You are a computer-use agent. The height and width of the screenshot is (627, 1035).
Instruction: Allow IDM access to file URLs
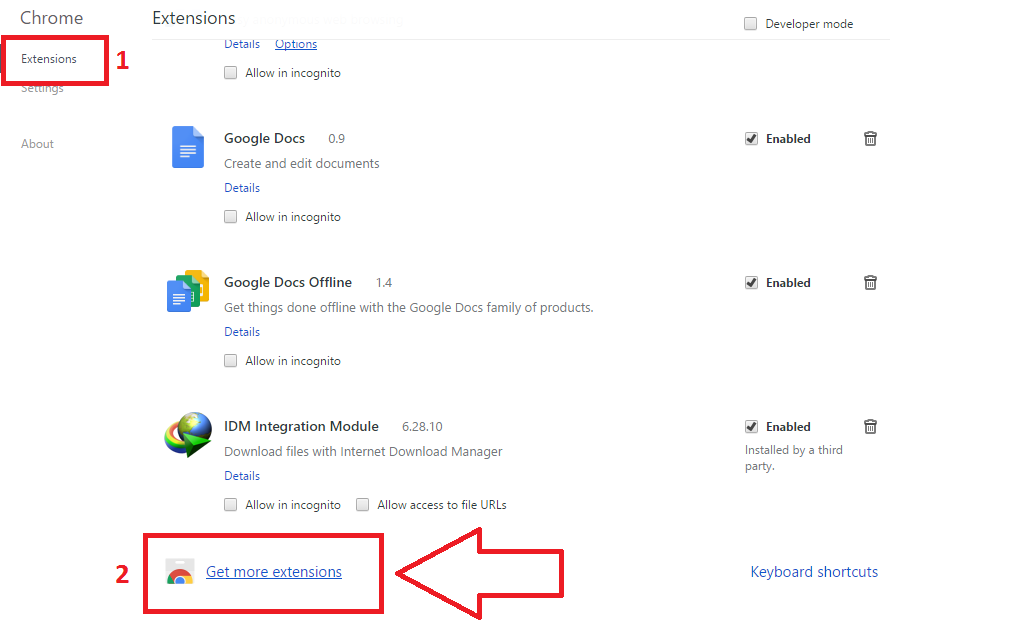tap(363, 505)
